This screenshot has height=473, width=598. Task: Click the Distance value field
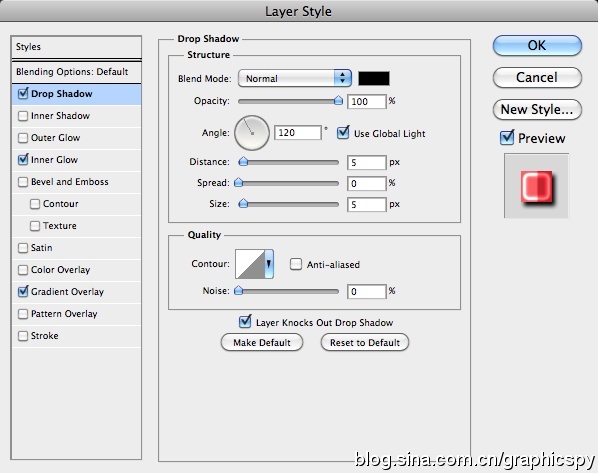pos(367,162)
